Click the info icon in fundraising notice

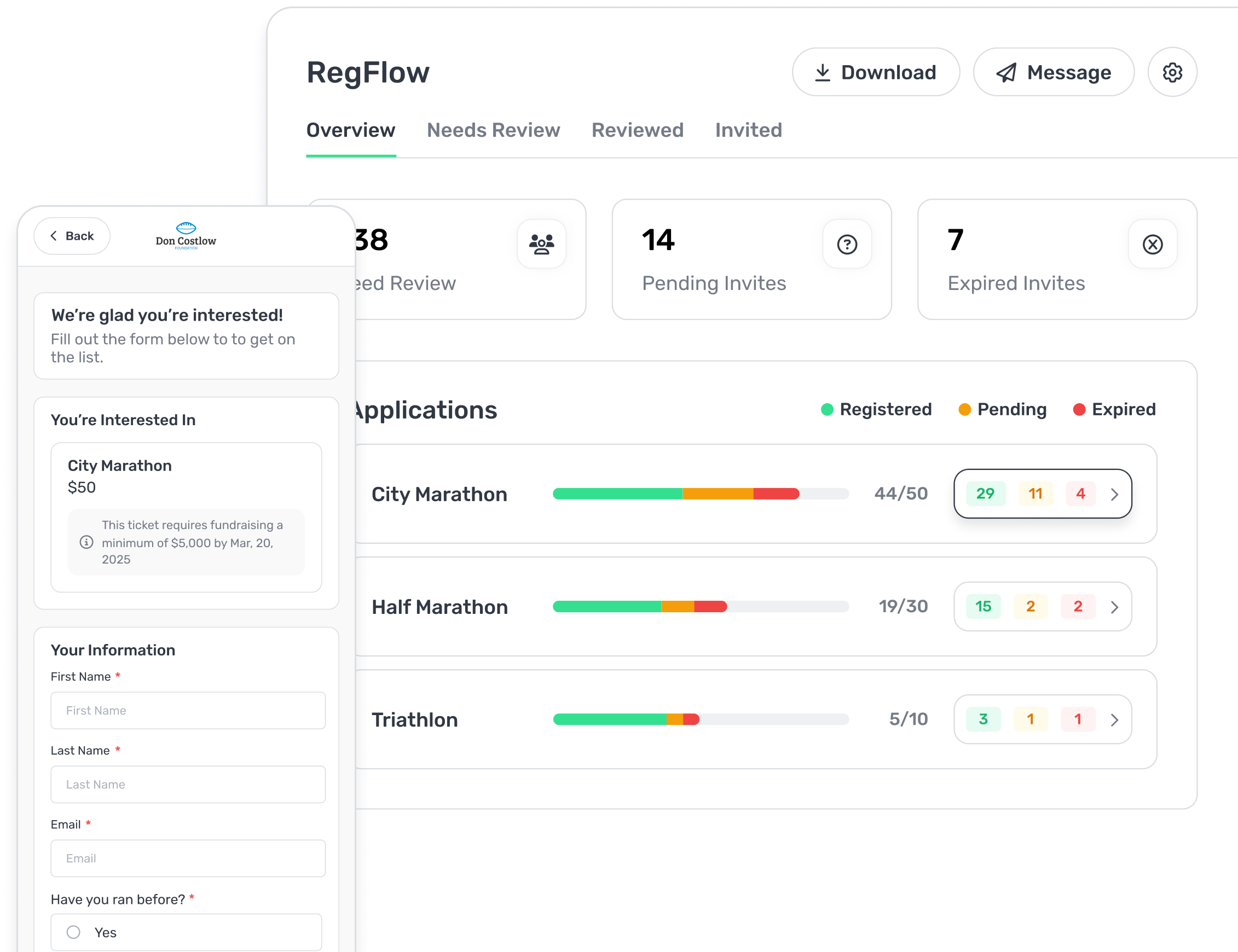click(x=86, y=542)
